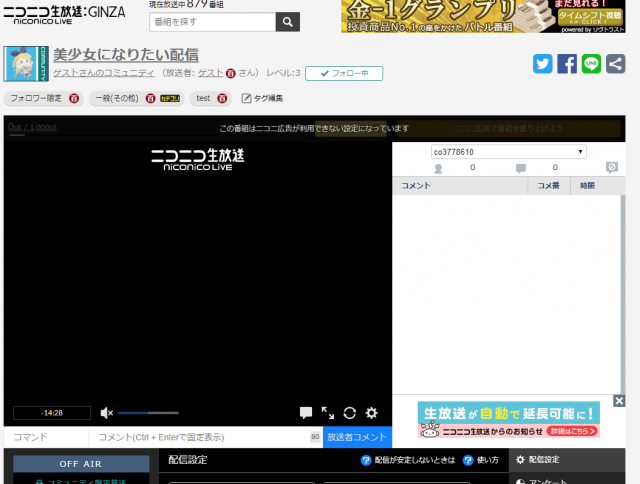The image size is (640, 484).
Task: Open player settings gear icon
Action: coord(371,413)
